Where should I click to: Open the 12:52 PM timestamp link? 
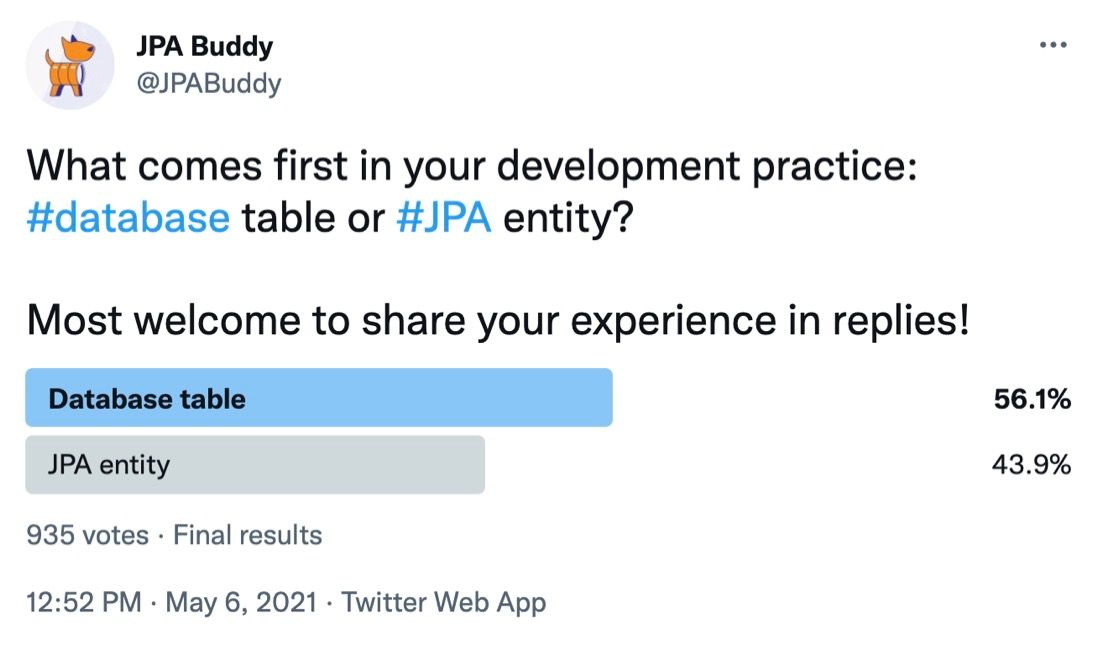point(84,602)
